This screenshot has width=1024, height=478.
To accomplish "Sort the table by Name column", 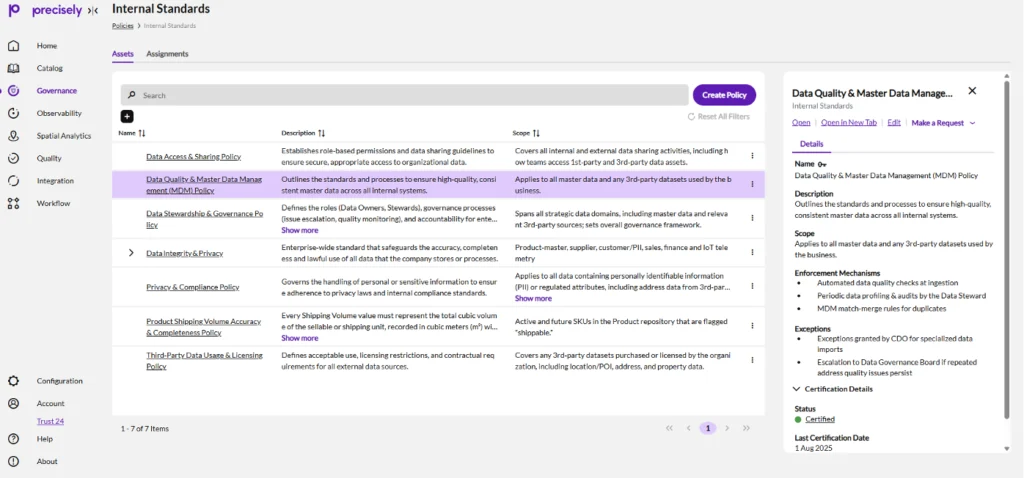I will [141, 133].
